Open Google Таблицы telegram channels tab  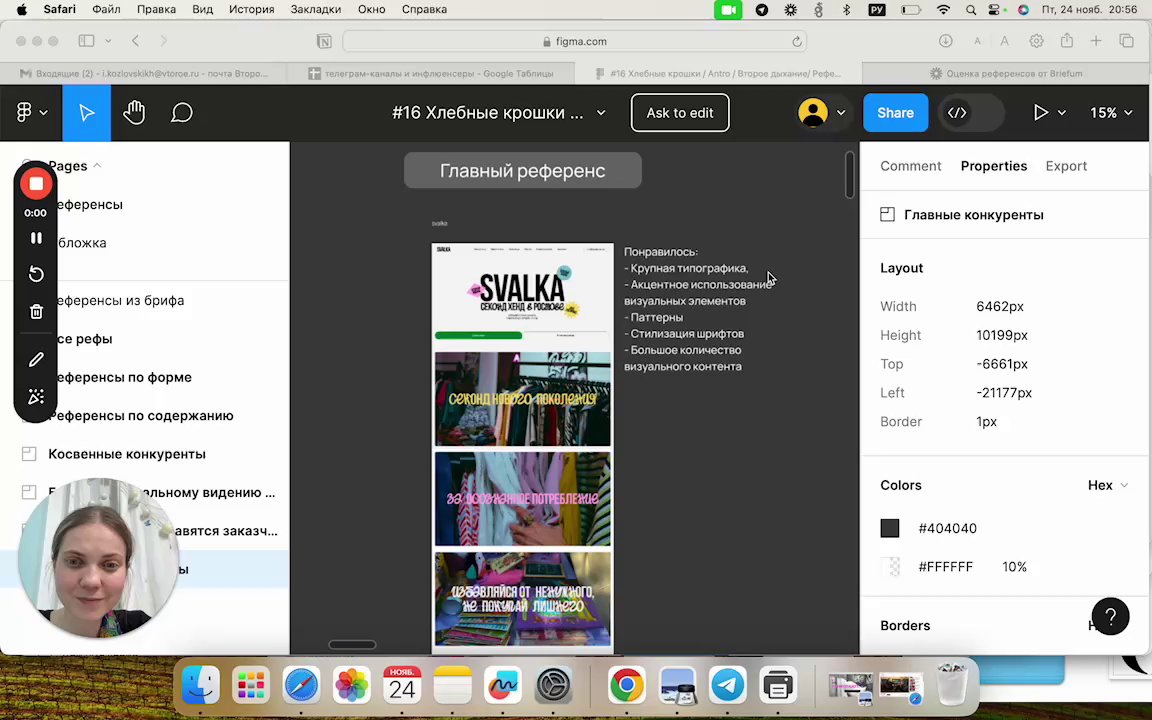tap(431, 73)
